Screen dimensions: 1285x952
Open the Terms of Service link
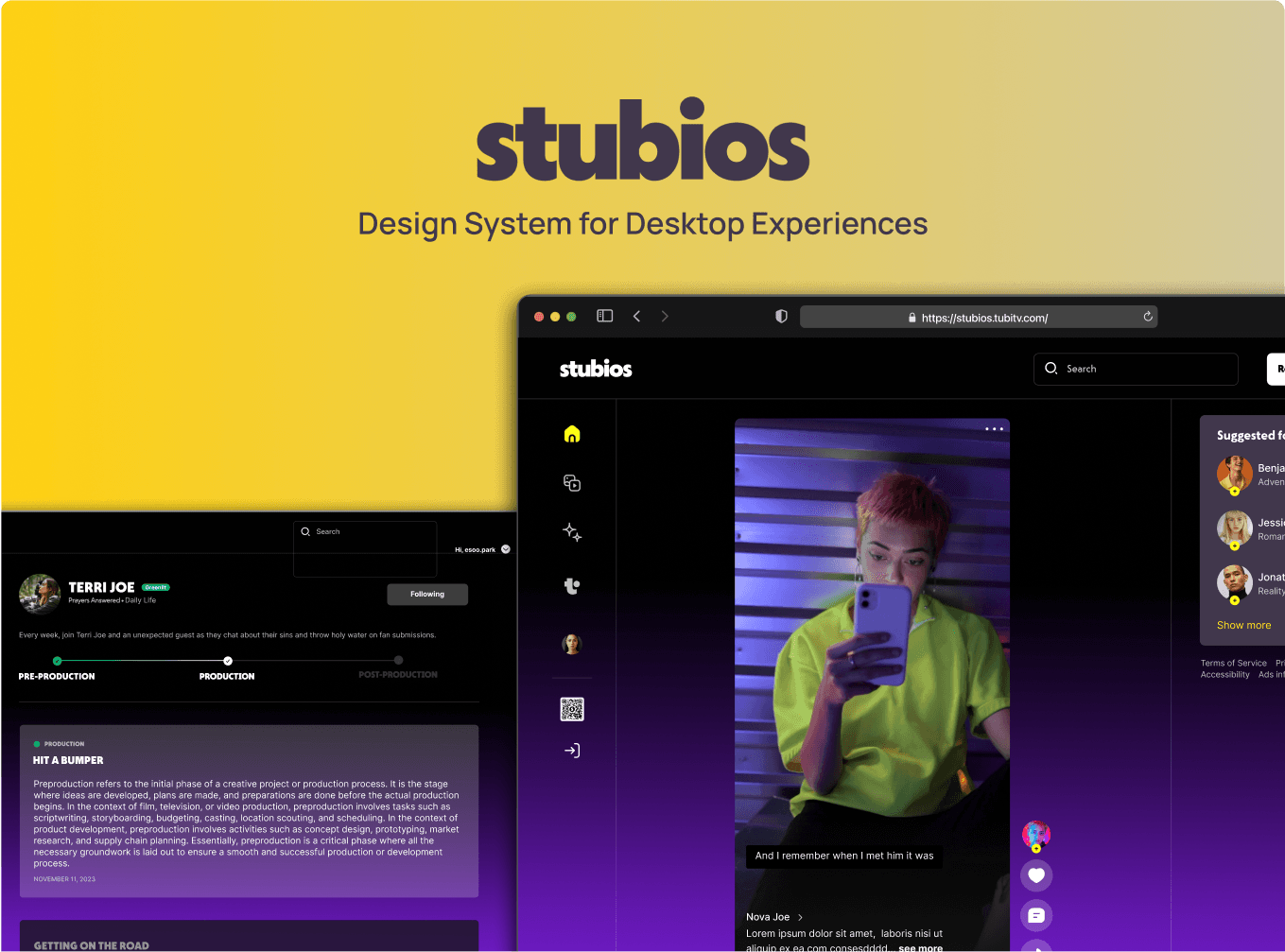pyautogui.click(x=1233, y=663)
